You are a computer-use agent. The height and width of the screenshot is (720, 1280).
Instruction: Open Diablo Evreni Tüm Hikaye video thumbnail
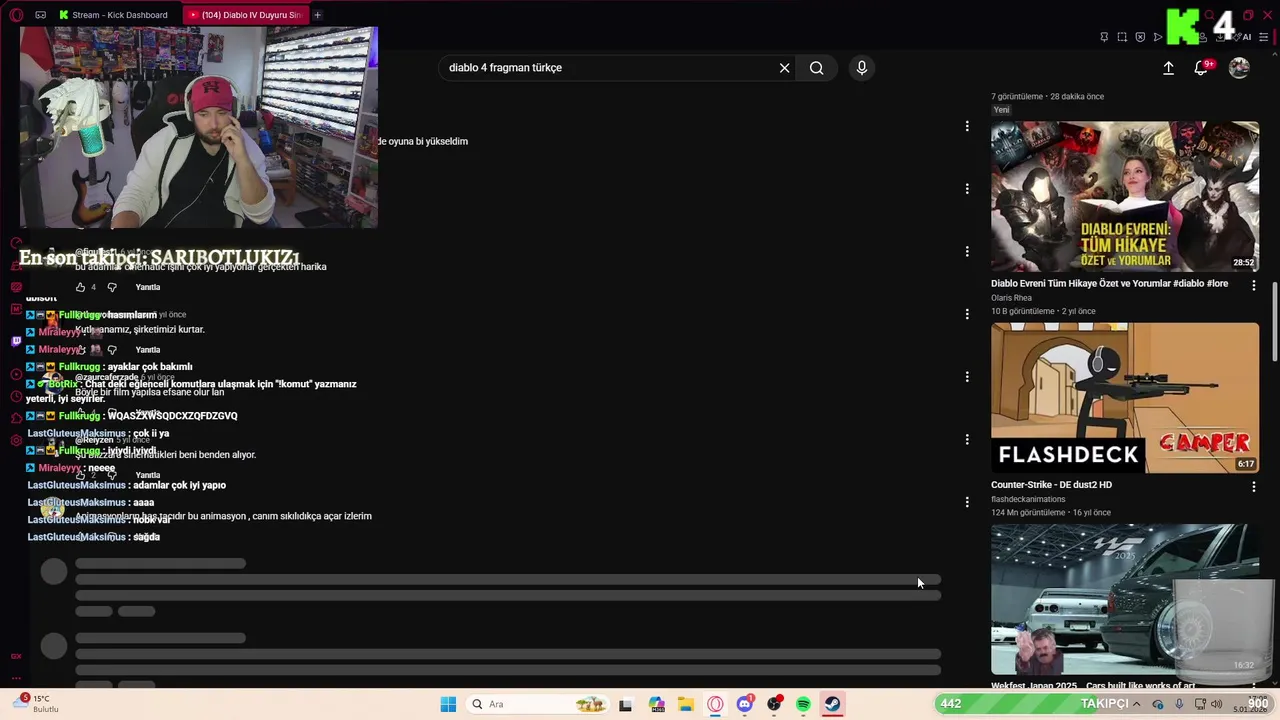(x=1125, y=197)
